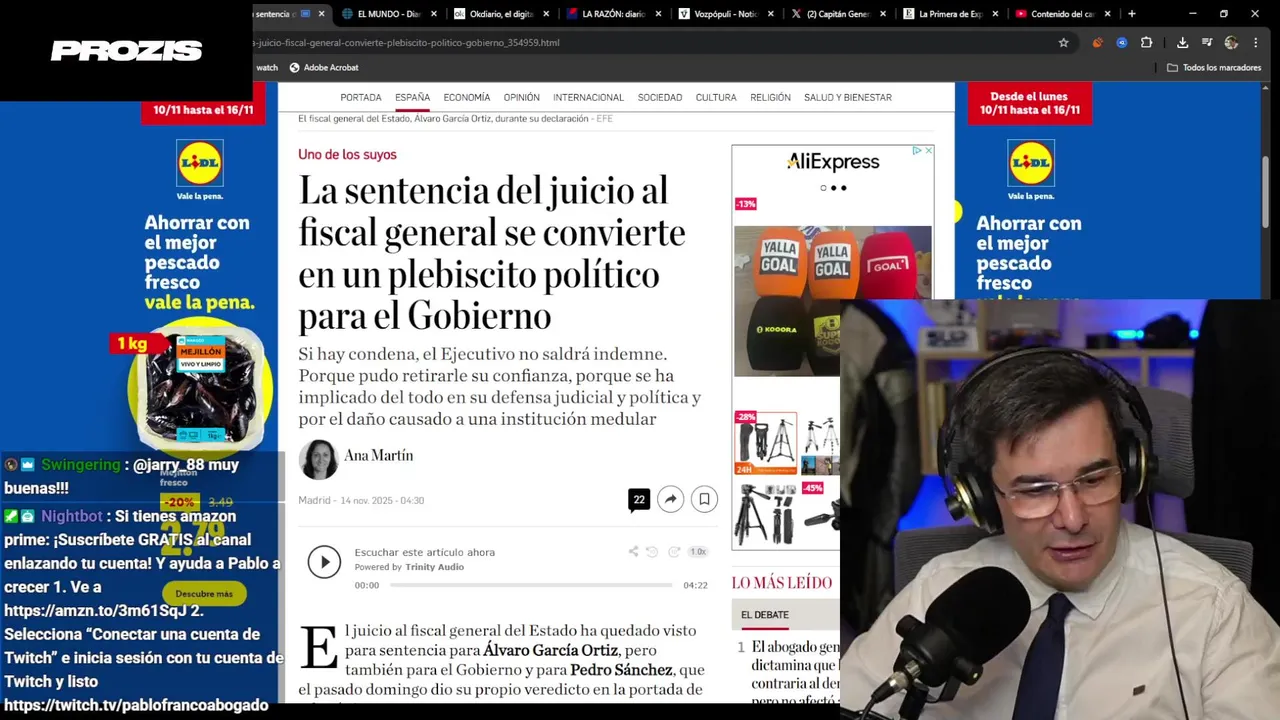Save the article with the bookmark icon
This screenshot has width=1280, height=720.
(704, 500)
